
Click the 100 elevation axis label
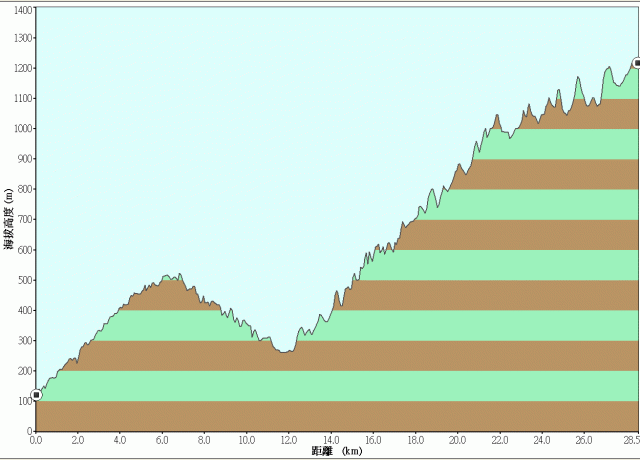point(25,401)
